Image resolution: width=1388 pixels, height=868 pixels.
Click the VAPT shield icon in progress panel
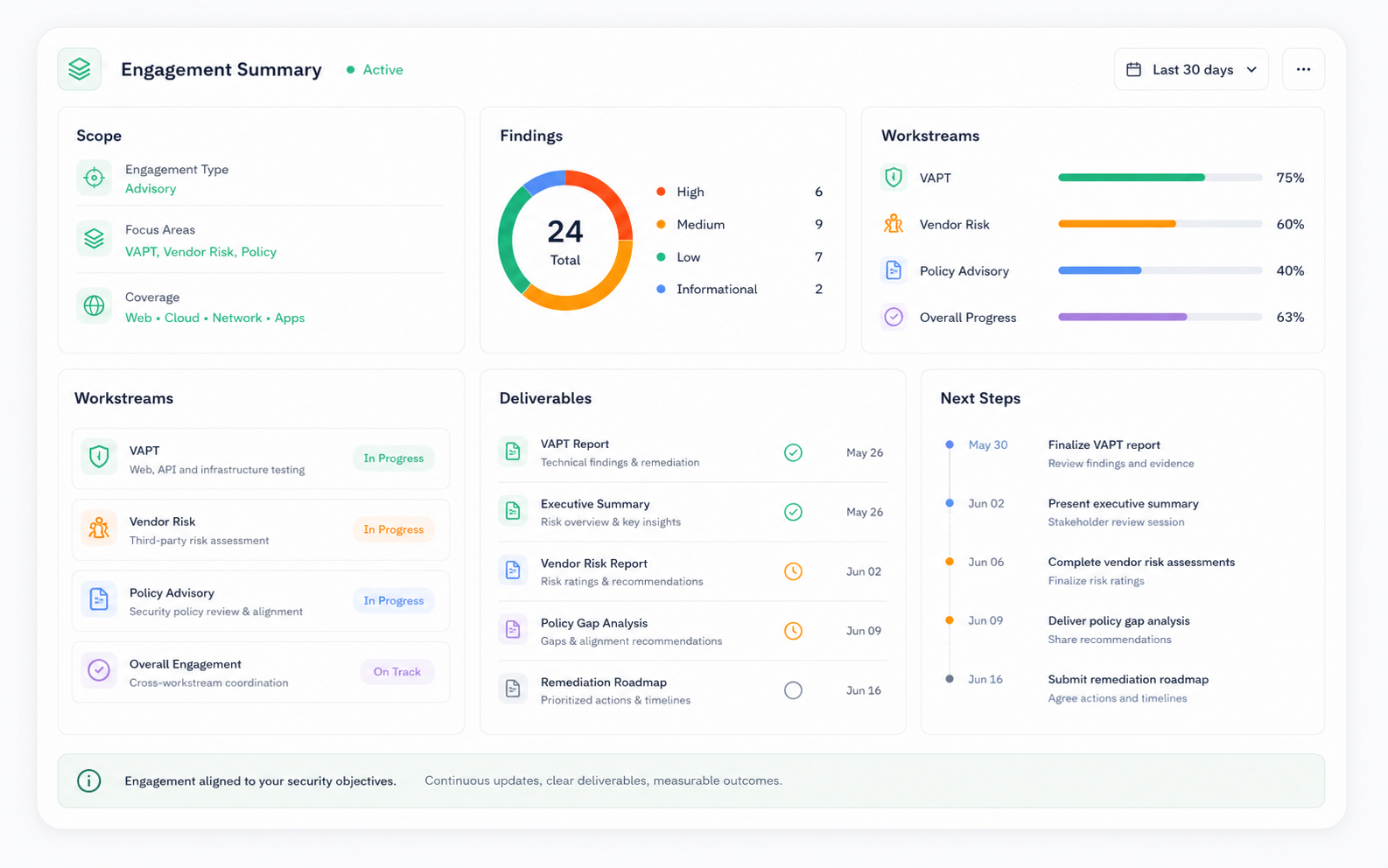(894, 178)
